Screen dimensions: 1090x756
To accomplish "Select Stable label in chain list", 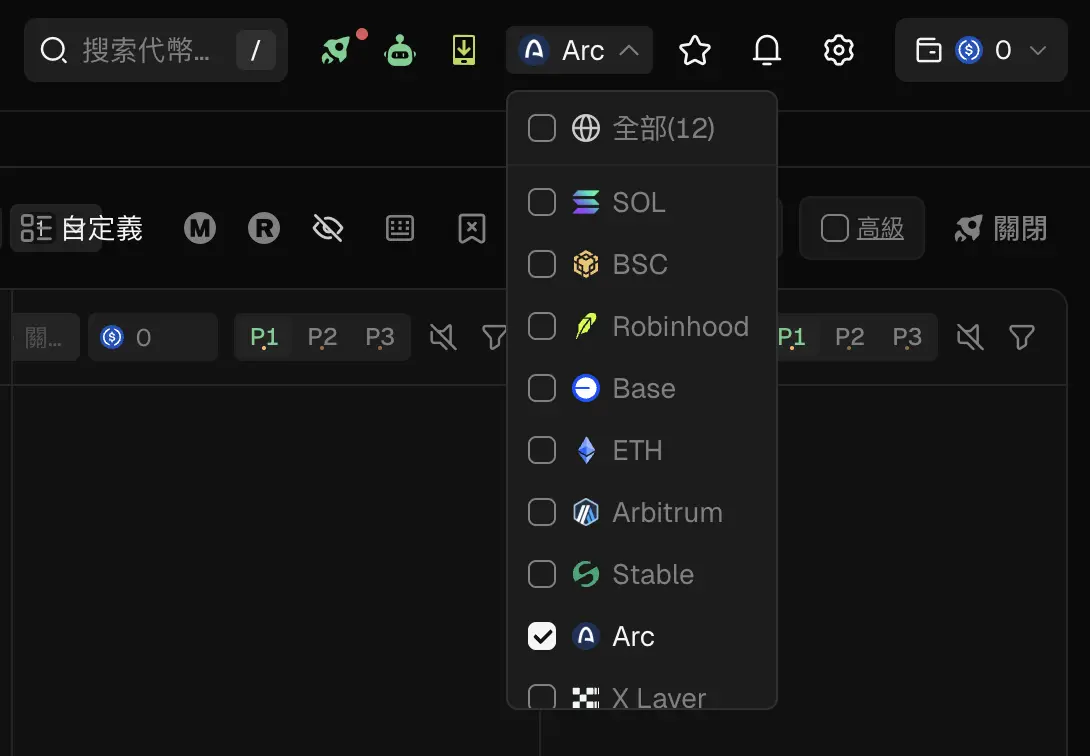I will tap(653, 574).
